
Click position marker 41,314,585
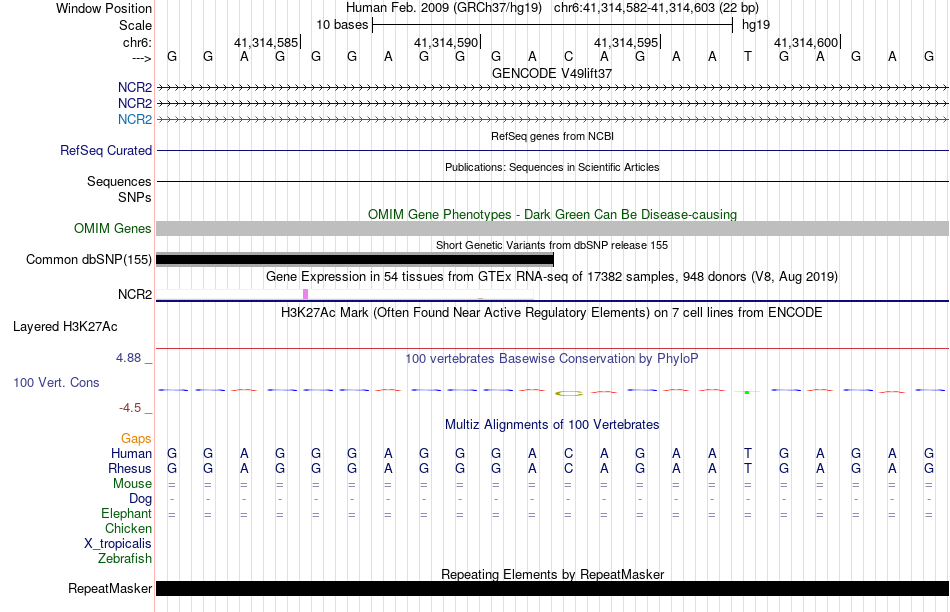(266, 42)
